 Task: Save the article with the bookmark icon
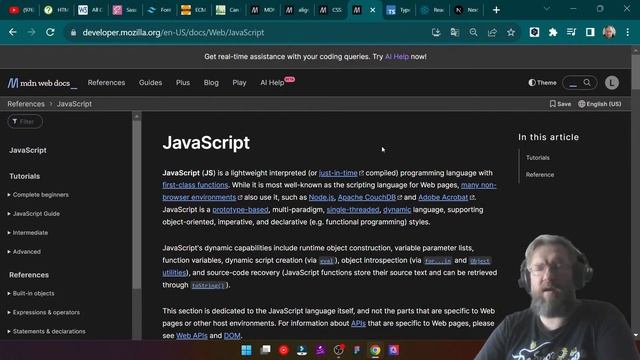[560, 104]
